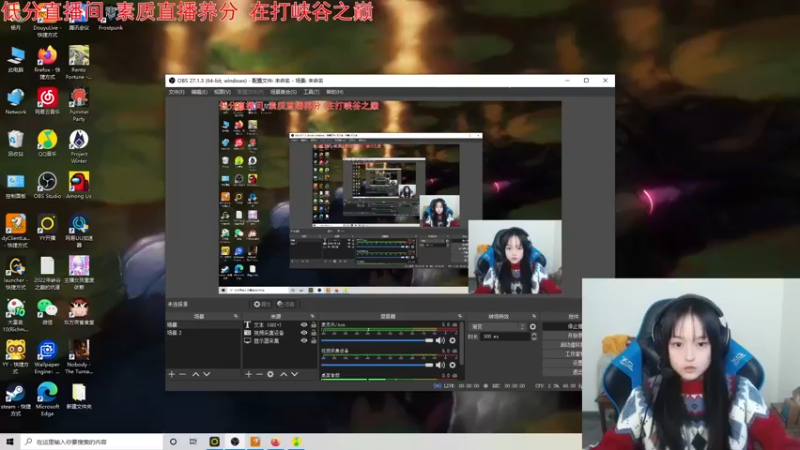Open Wallpaper Engine desktop shortcut

click(x=47, y=357)
